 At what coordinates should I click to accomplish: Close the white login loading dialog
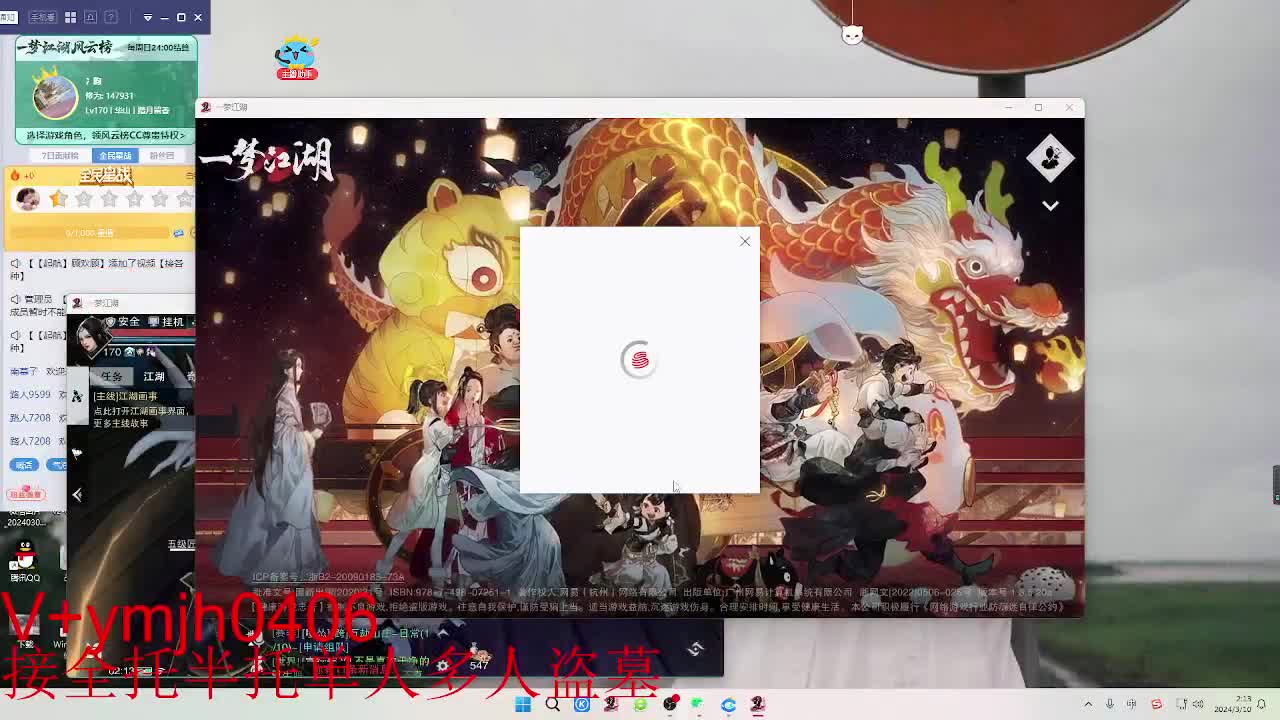745,241
